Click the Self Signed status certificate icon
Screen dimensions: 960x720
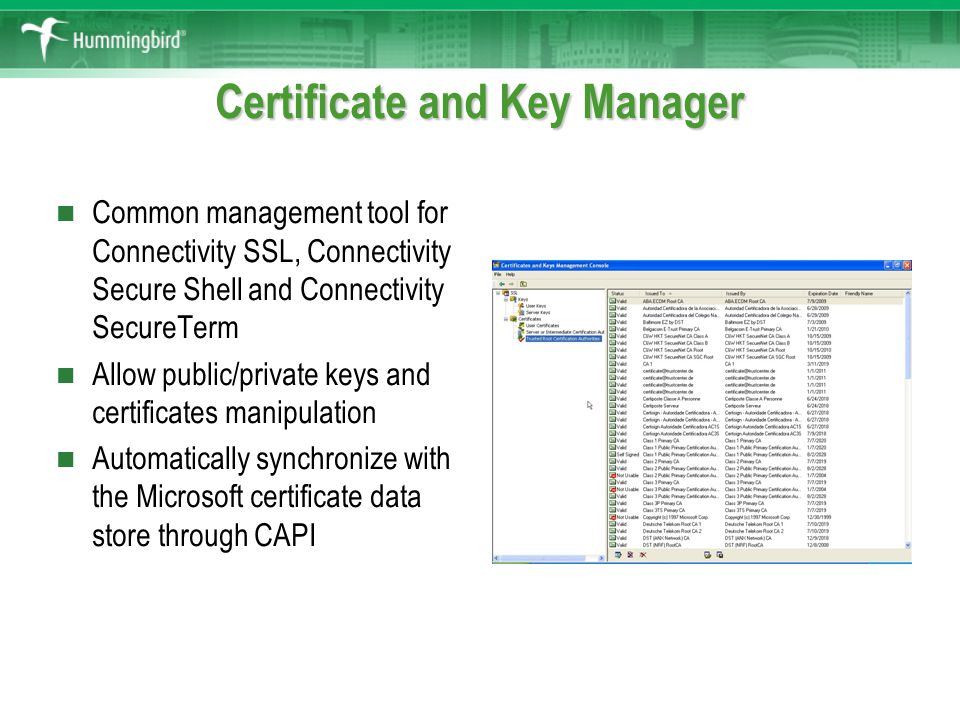(x=612, y=454)
